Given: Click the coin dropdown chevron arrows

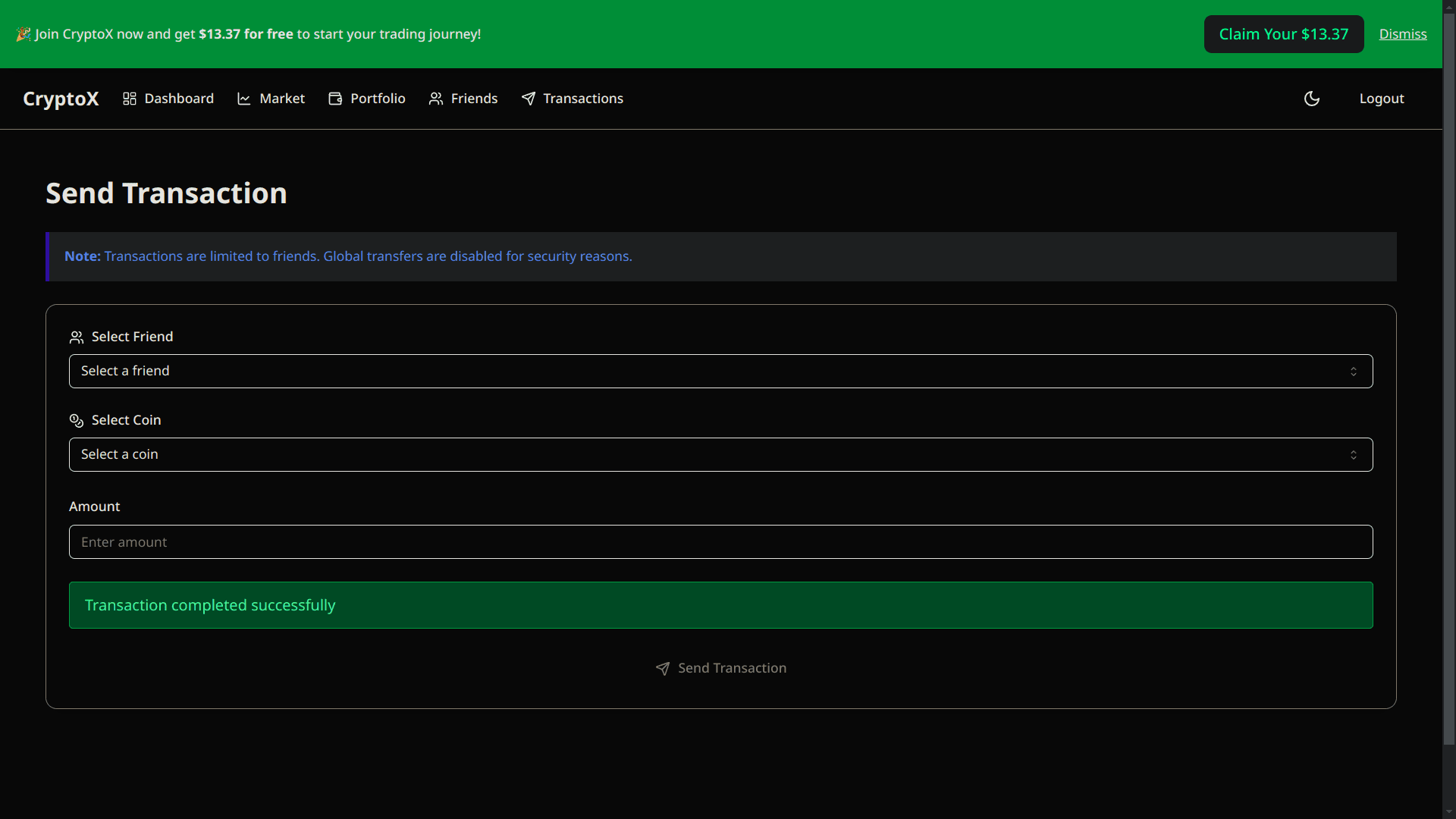Looking at the screenshot, I should [1354, 455].
